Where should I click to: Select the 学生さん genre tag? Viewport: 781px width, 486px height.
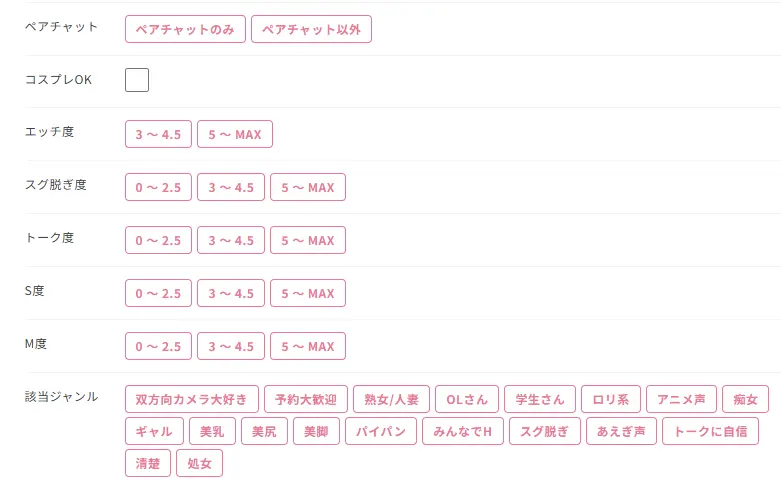540,399
